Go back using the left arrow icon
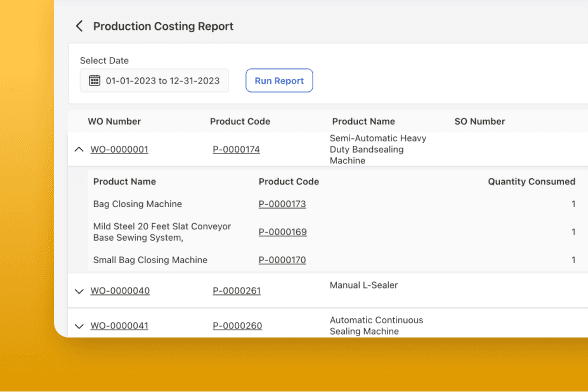The image size is (588, 392). pyautogui.click(x=79, y=26)
